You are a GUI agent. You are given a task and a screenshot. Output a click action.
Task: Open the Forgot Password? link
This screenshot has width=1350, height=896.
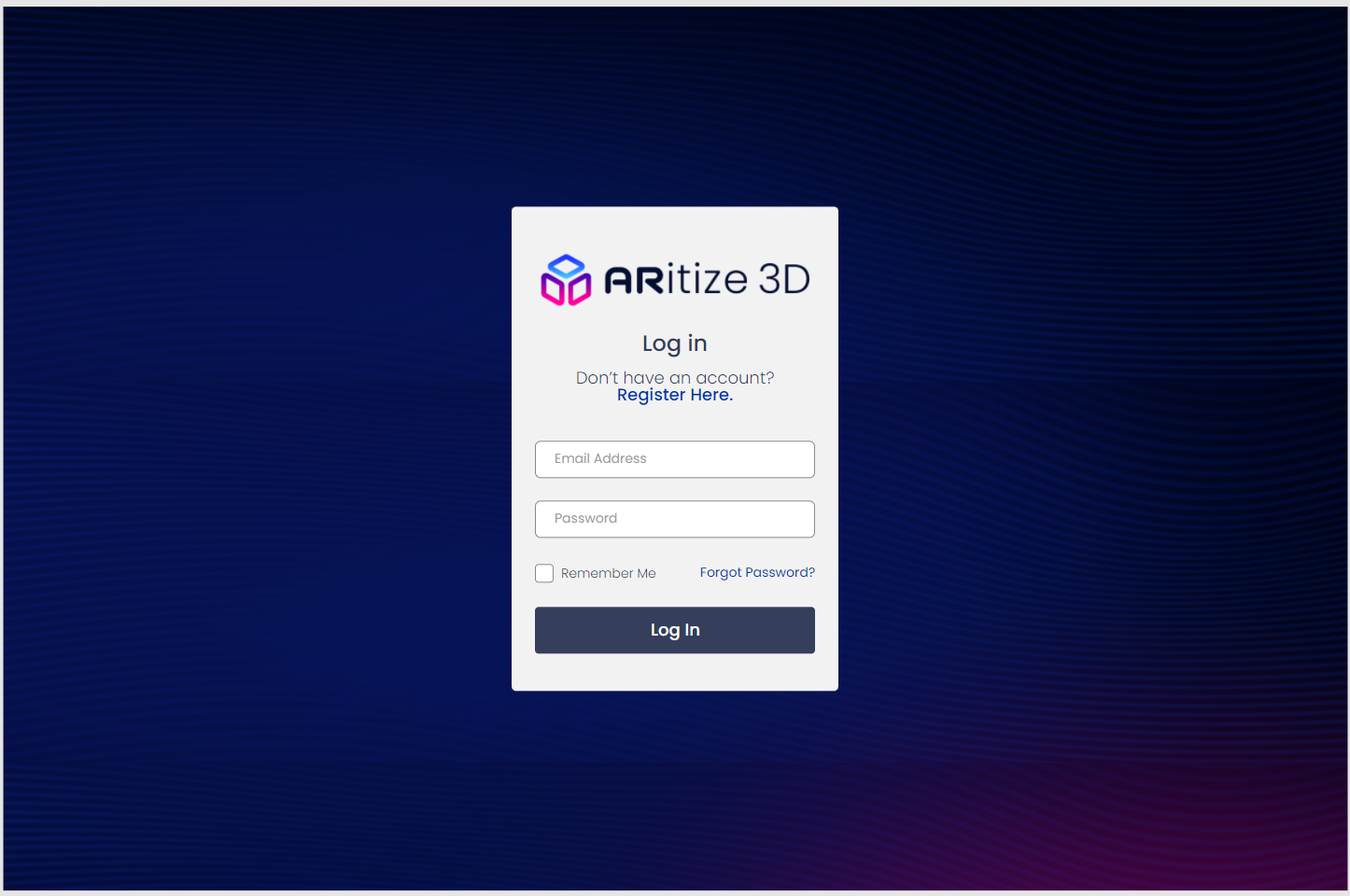pyautogui.click(x=757, y=572)
